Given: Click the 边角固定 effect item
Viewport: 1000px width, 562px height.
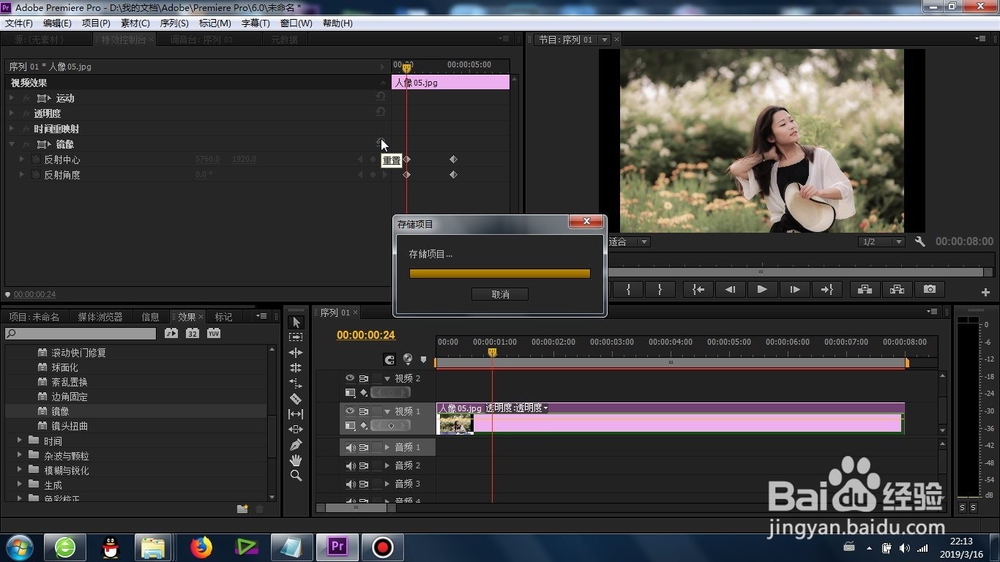Looking at the screenshot, I should tap(70, 397).
